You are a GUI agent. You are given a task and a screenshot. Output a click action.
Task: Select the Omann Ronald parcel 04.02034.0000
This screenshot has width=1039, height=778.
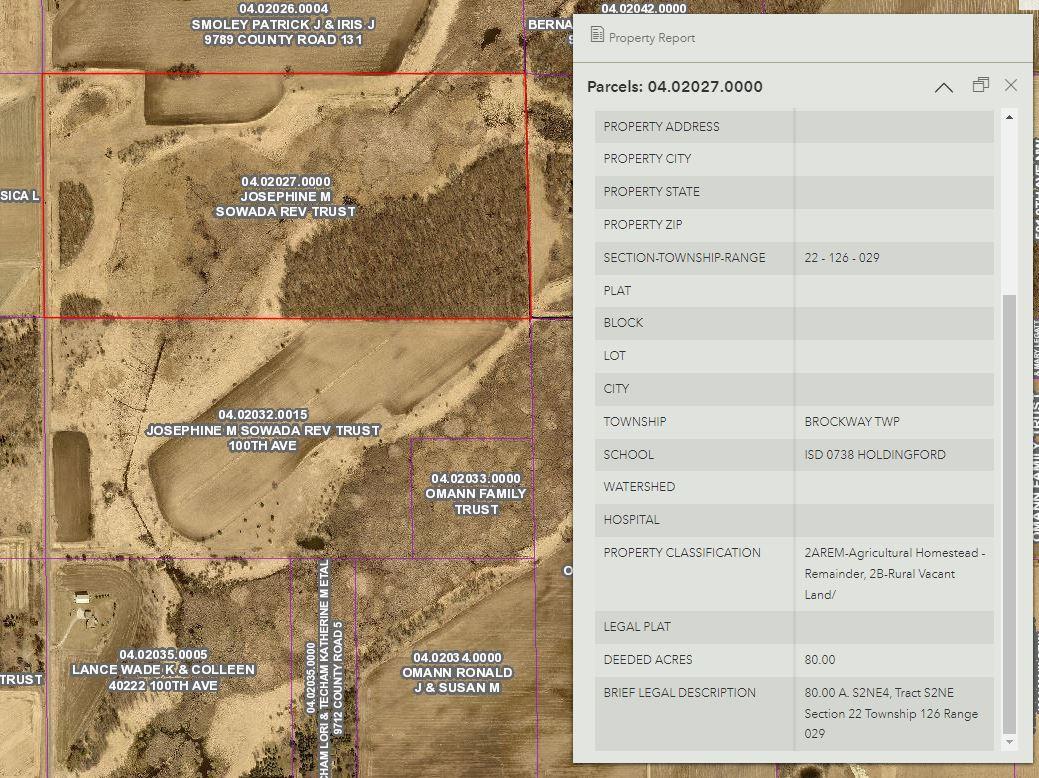point(457,672)
